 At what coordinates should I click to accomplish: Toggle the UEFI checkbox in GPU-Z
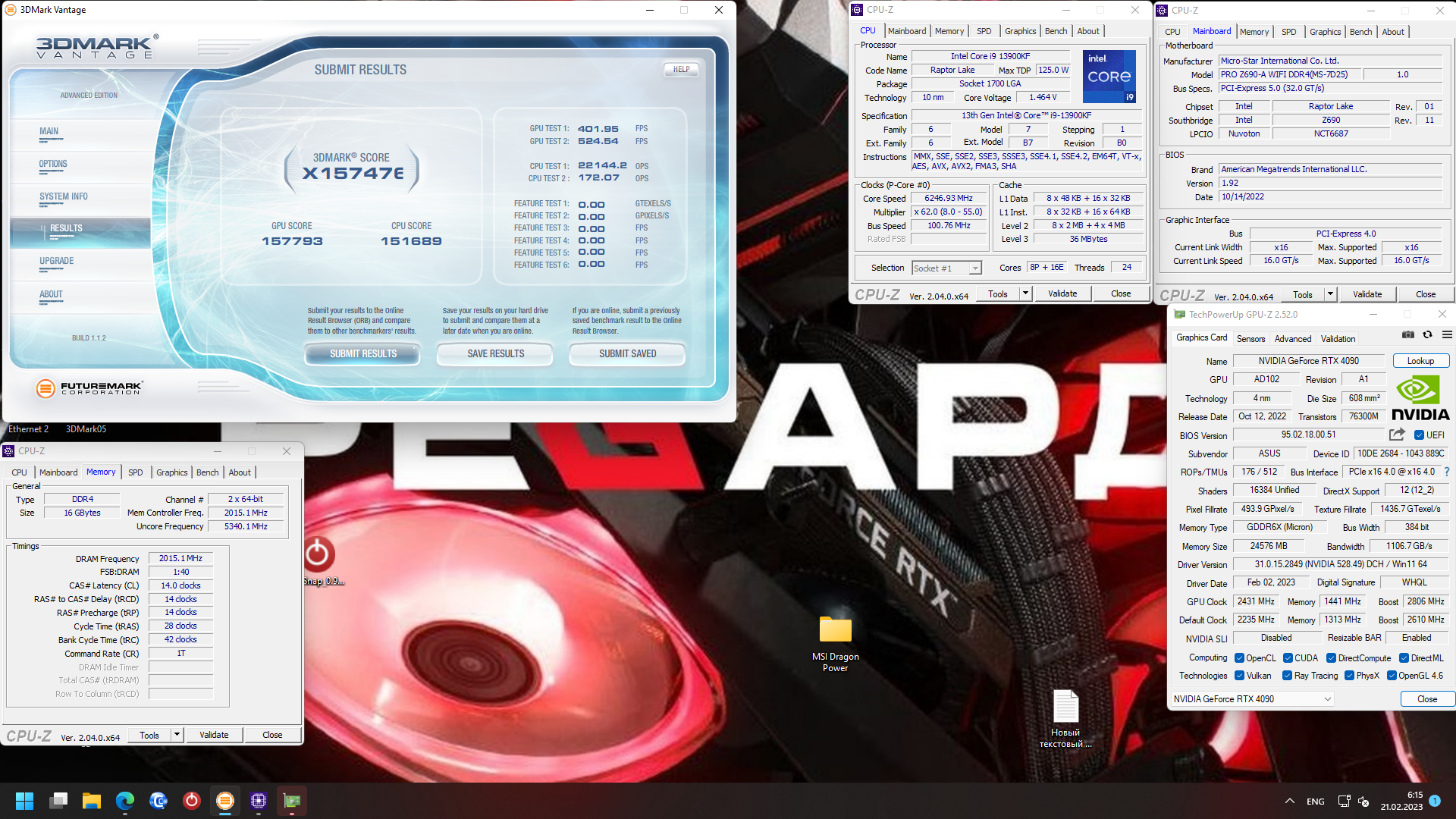[1419, 435]
